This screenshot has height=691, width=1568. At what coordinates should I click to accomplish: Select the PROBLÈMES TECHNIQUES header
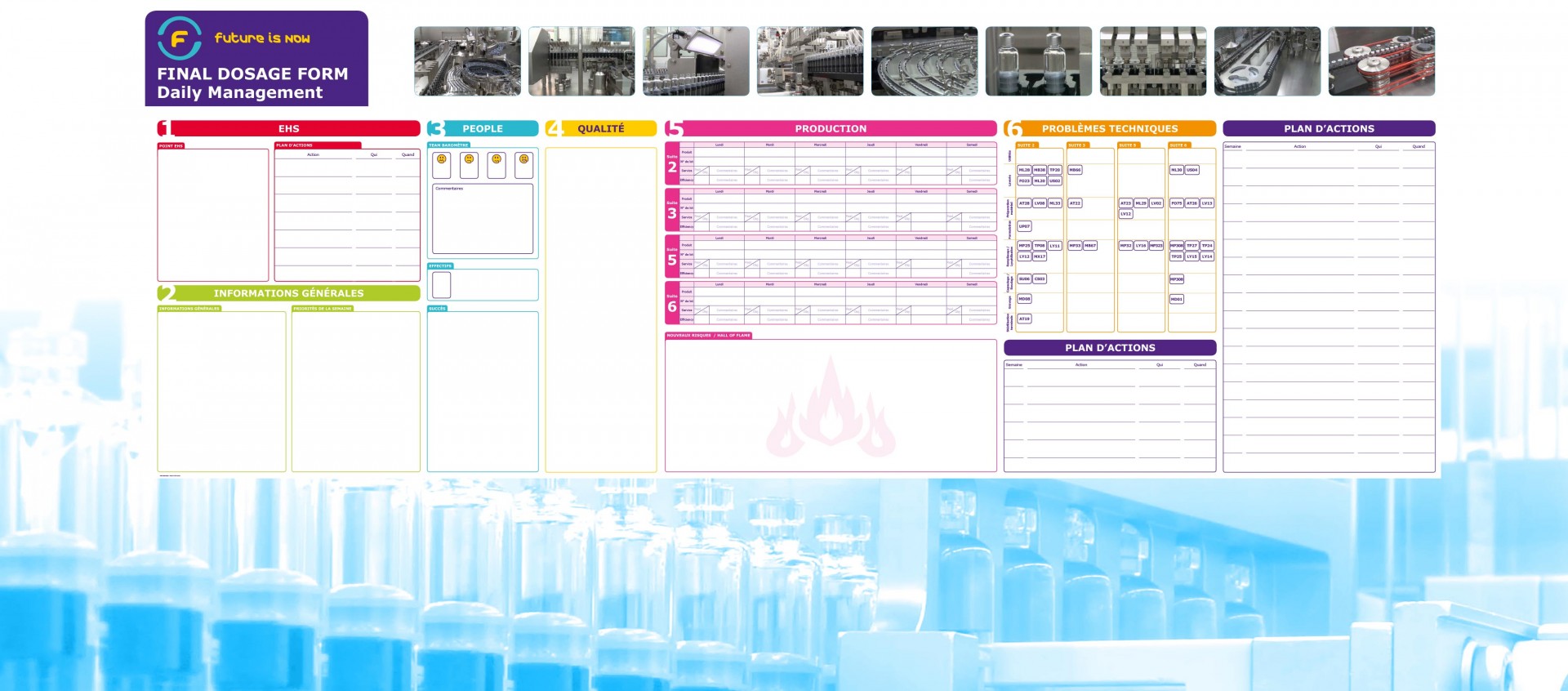coord(1110,128)
